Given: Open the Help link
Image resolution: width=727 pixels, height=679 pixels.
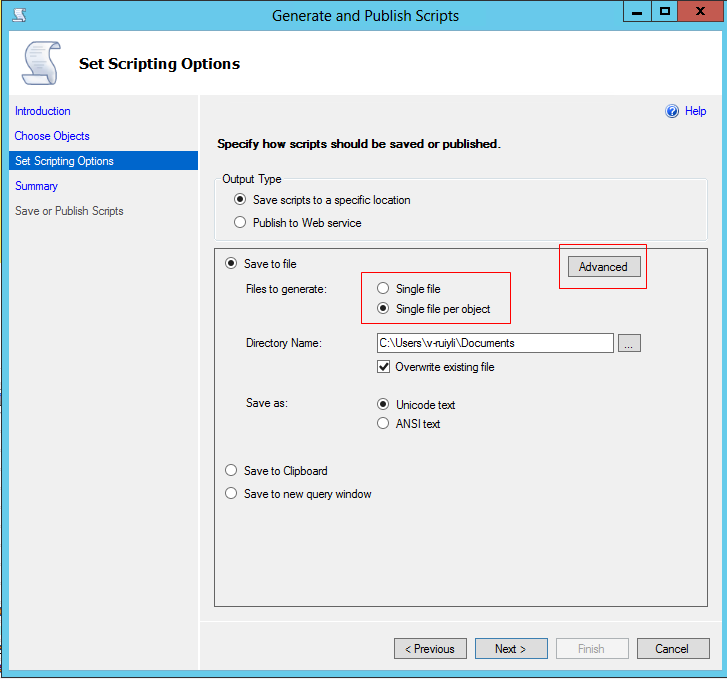Looking at the screenshot, I should (x=695, y=111).
